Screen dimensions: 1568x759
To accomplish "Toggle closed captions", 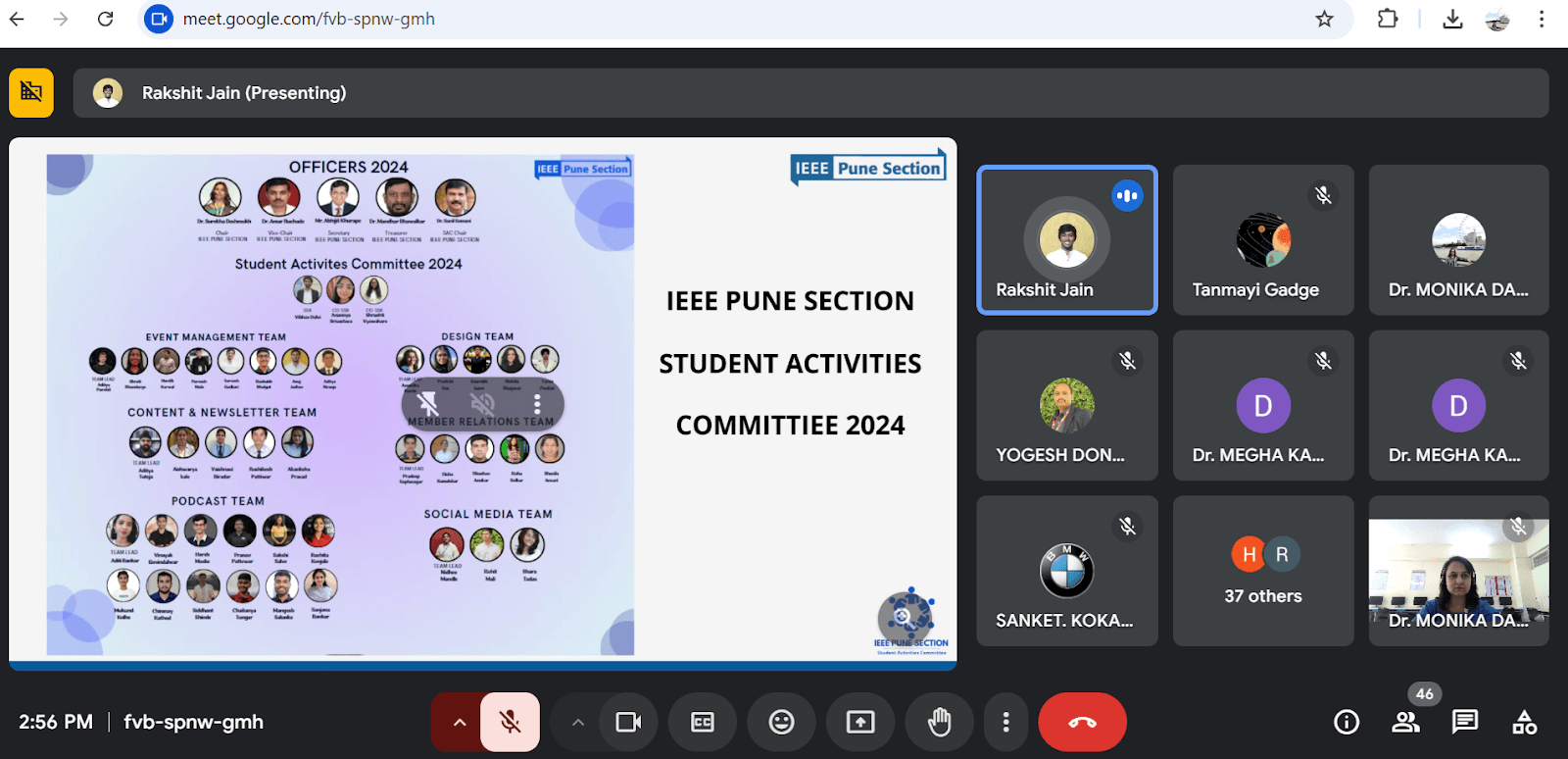I will [703, 723].
